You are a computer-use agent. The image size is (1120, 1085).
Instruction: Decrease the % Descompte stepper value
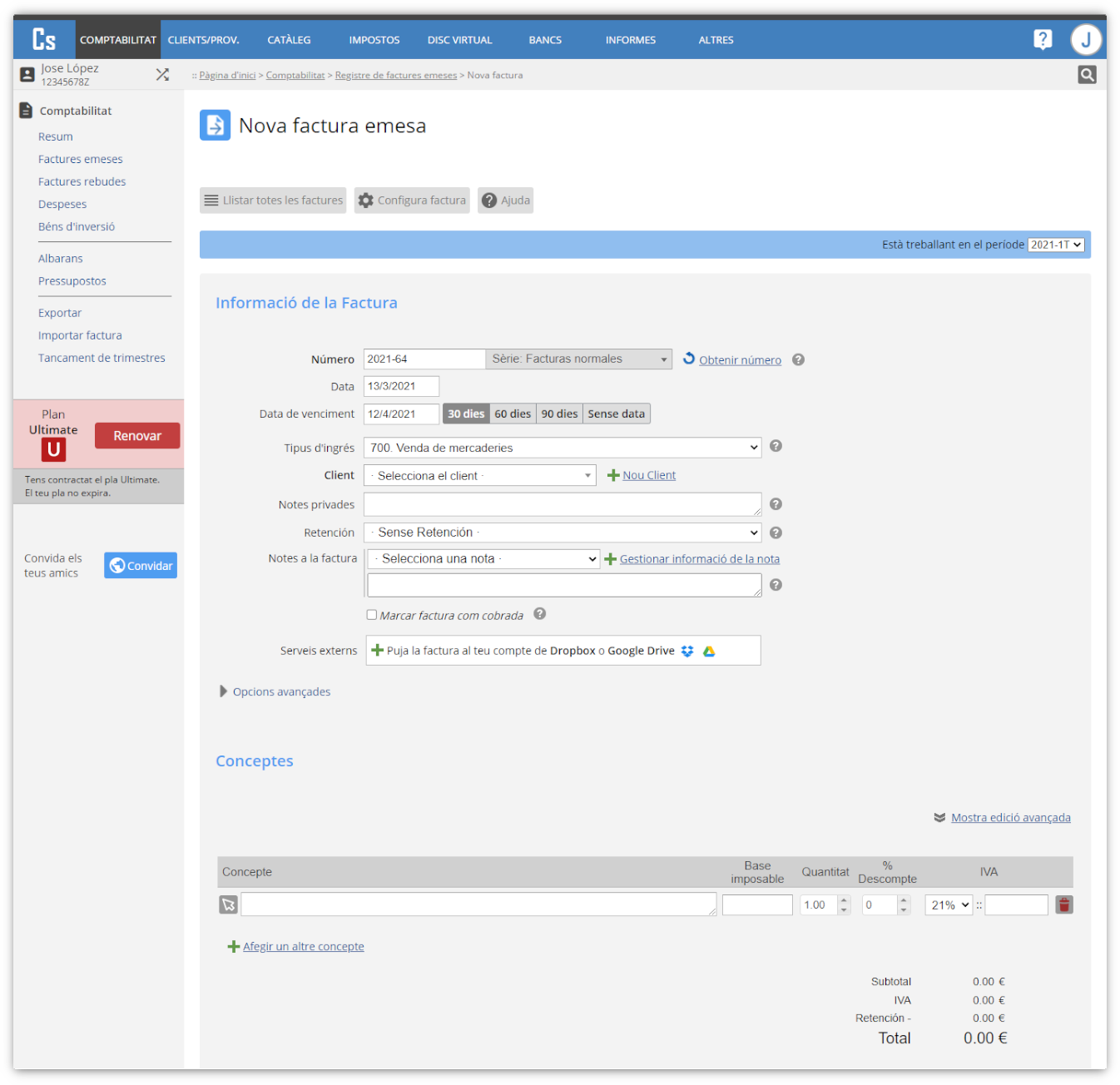904,909
